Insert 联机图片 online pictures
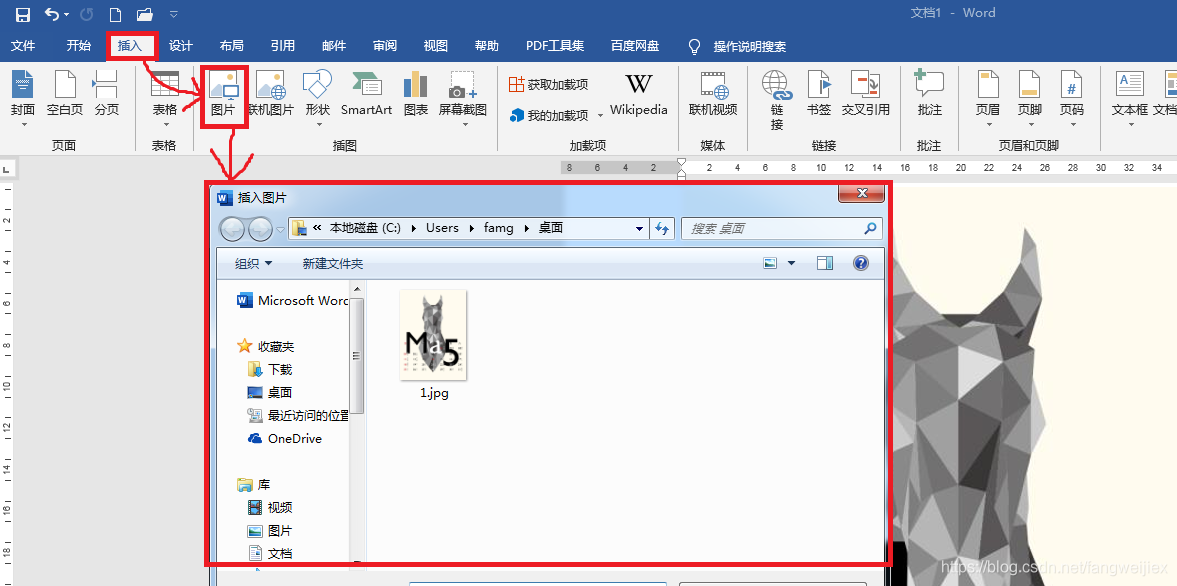Viewport: 1177px width, 586px height. click(271, 95)
